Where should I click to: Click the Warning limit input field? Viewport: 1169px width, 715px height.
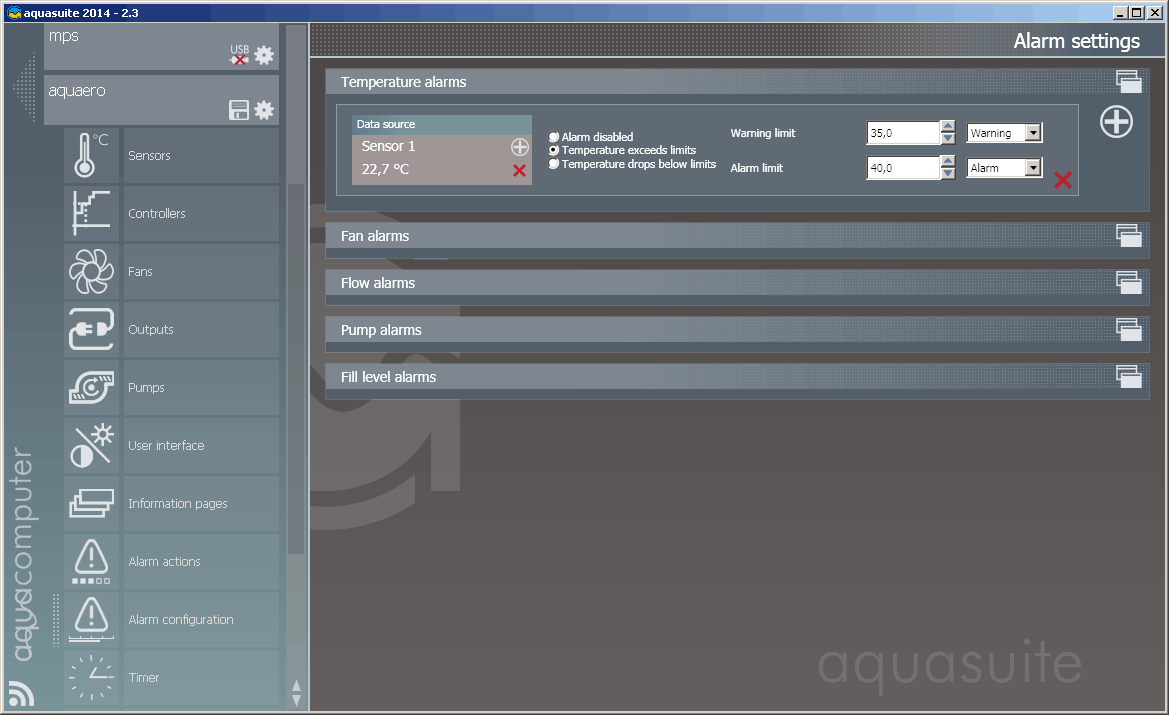point(903,133)
